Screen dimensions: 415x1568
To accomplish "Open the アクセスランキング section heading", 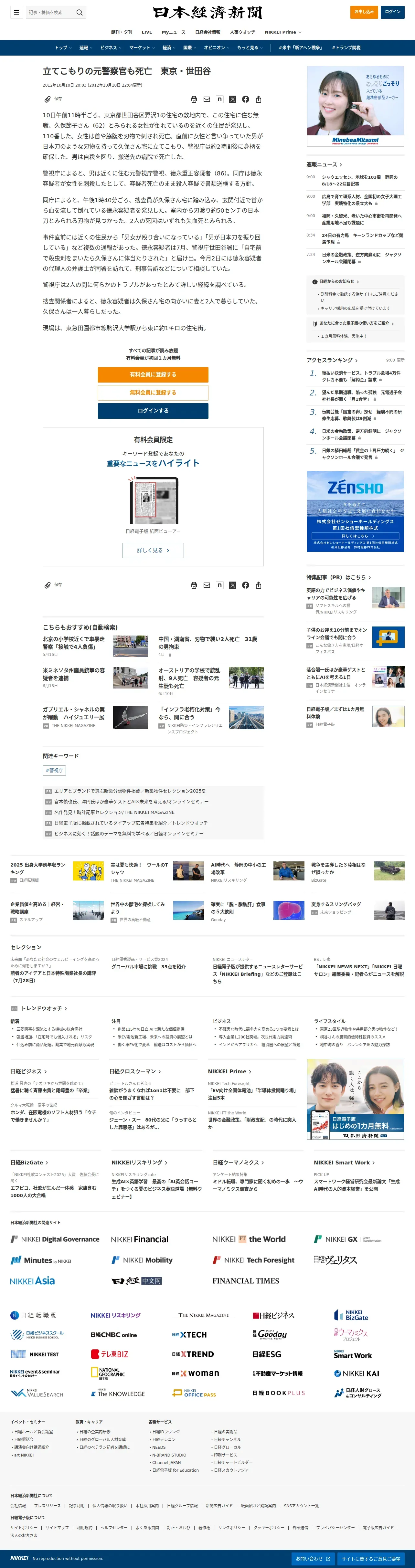I will [x=332, y=360].
